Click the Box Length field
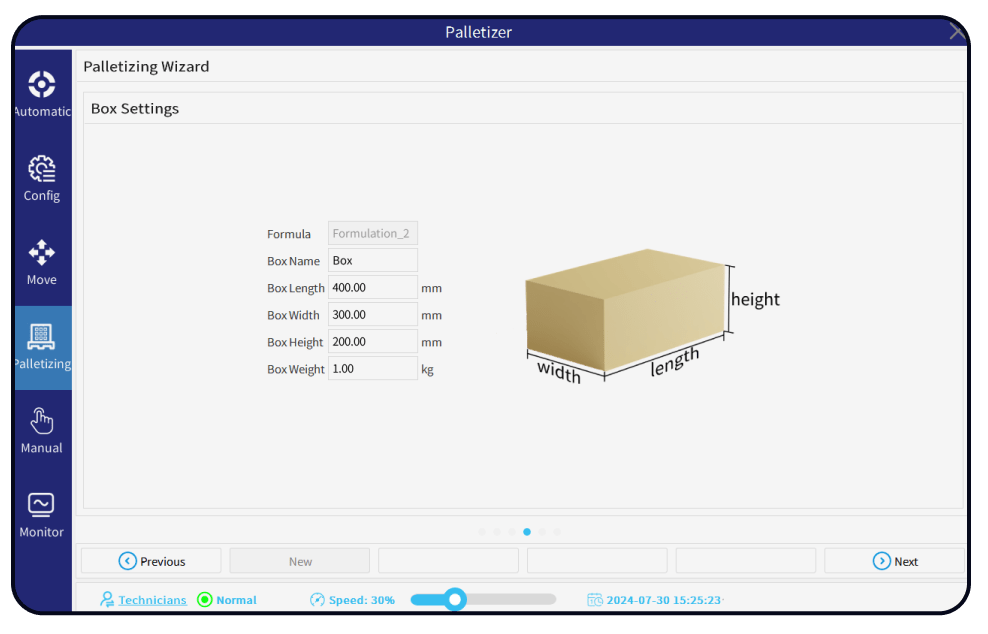Image resolution: width=988 pixels, height=634 pixels. click(372, 287)
